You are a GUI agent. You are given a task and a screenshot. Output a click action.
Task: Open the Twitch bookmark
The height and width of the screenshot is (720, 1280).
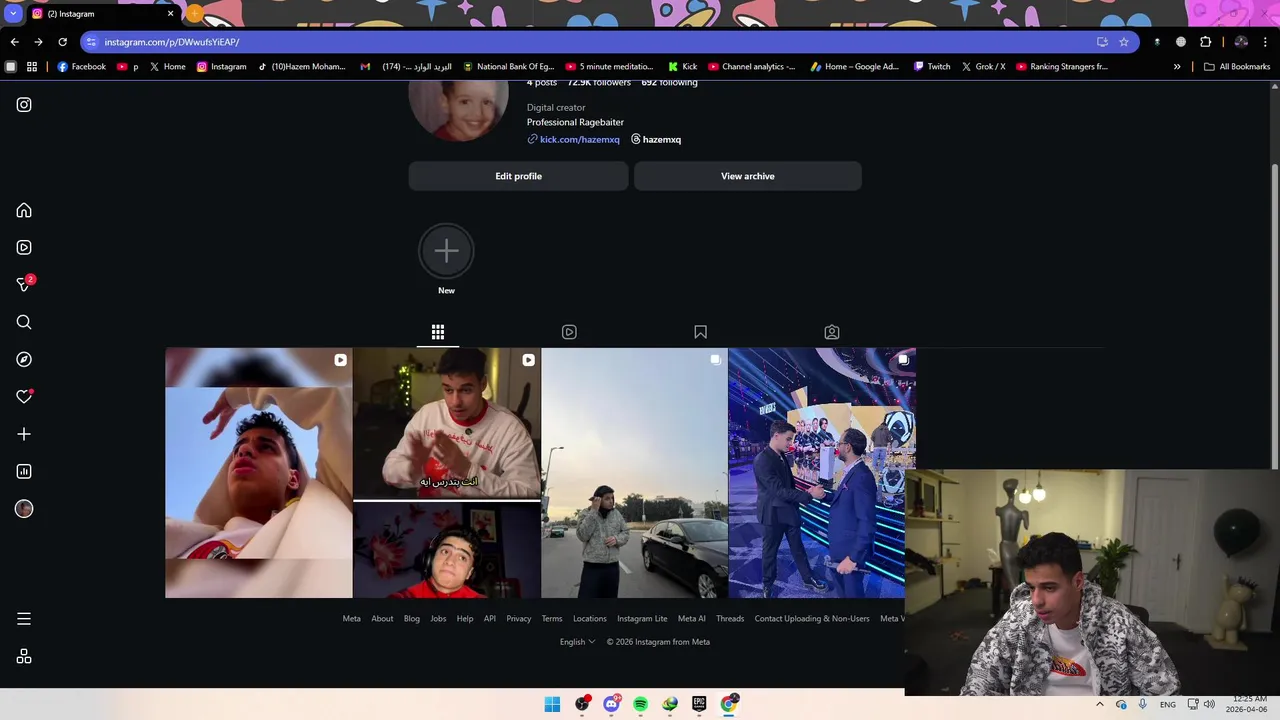click(x=932, y=67)
